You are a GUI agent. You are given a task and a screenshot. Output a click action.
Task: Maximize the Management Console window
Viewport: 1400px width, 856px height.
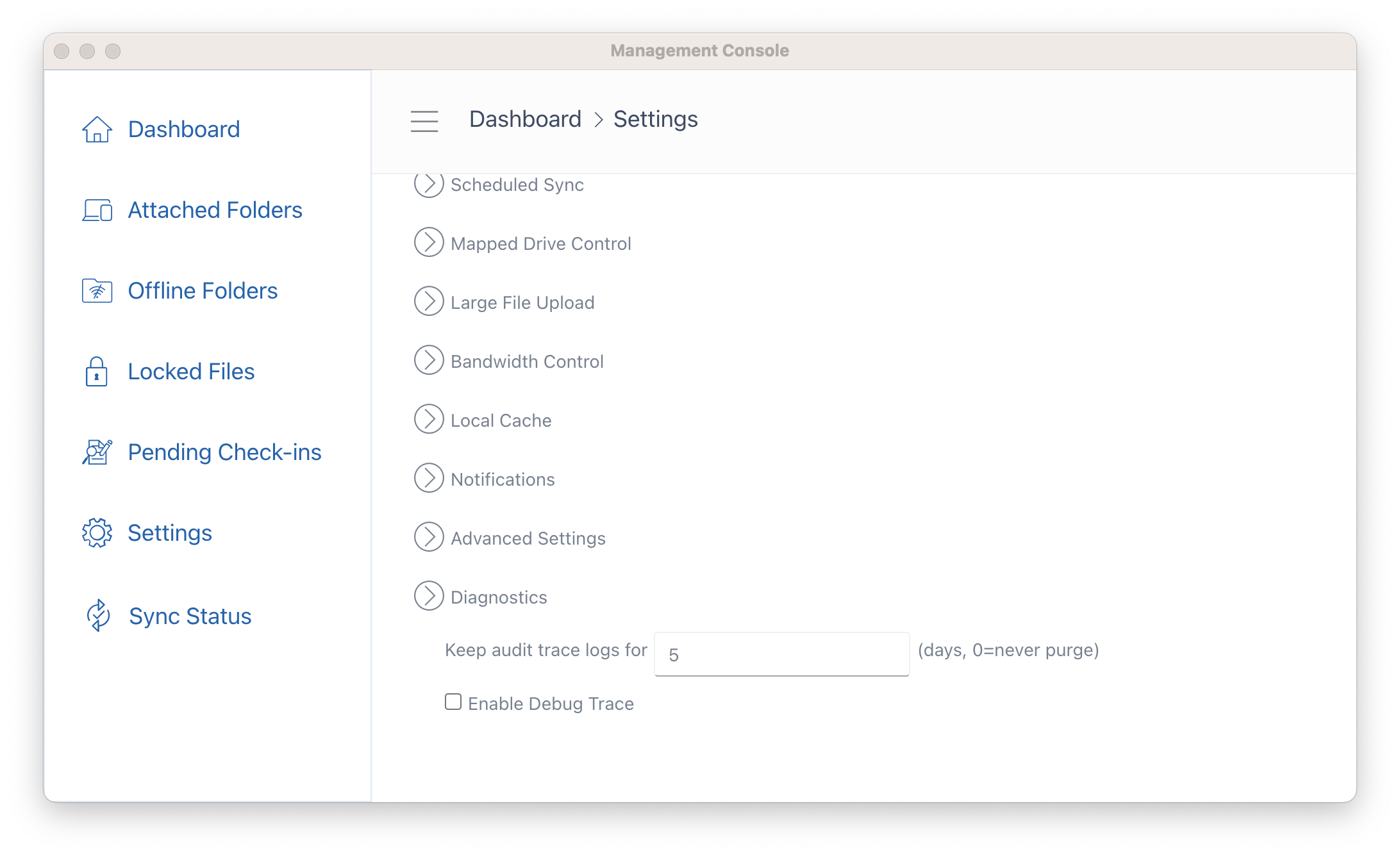coord(113,51)
